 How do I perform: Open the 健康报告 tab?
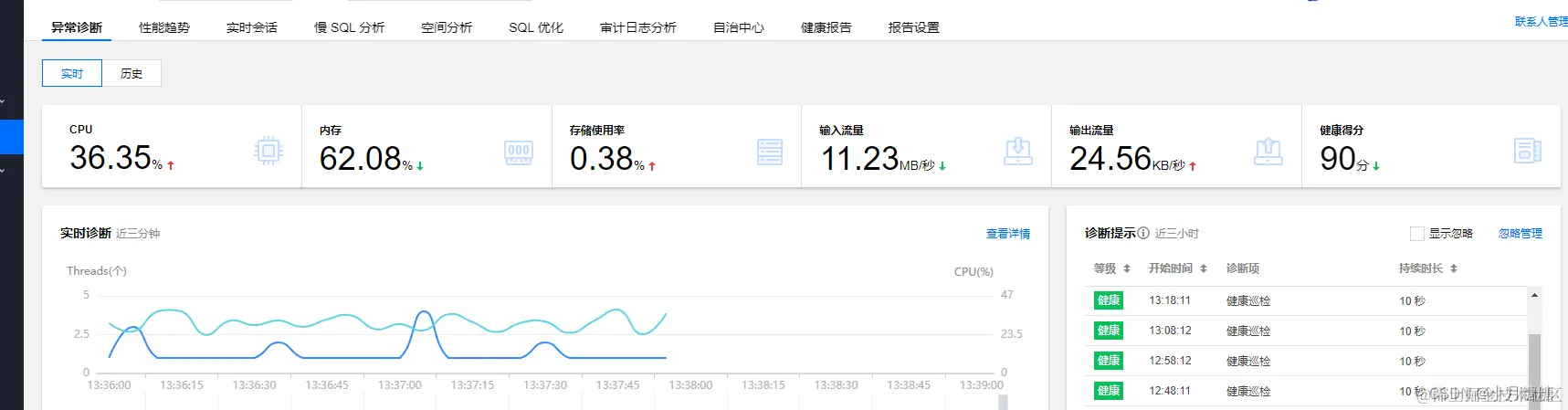click(826, 27)
